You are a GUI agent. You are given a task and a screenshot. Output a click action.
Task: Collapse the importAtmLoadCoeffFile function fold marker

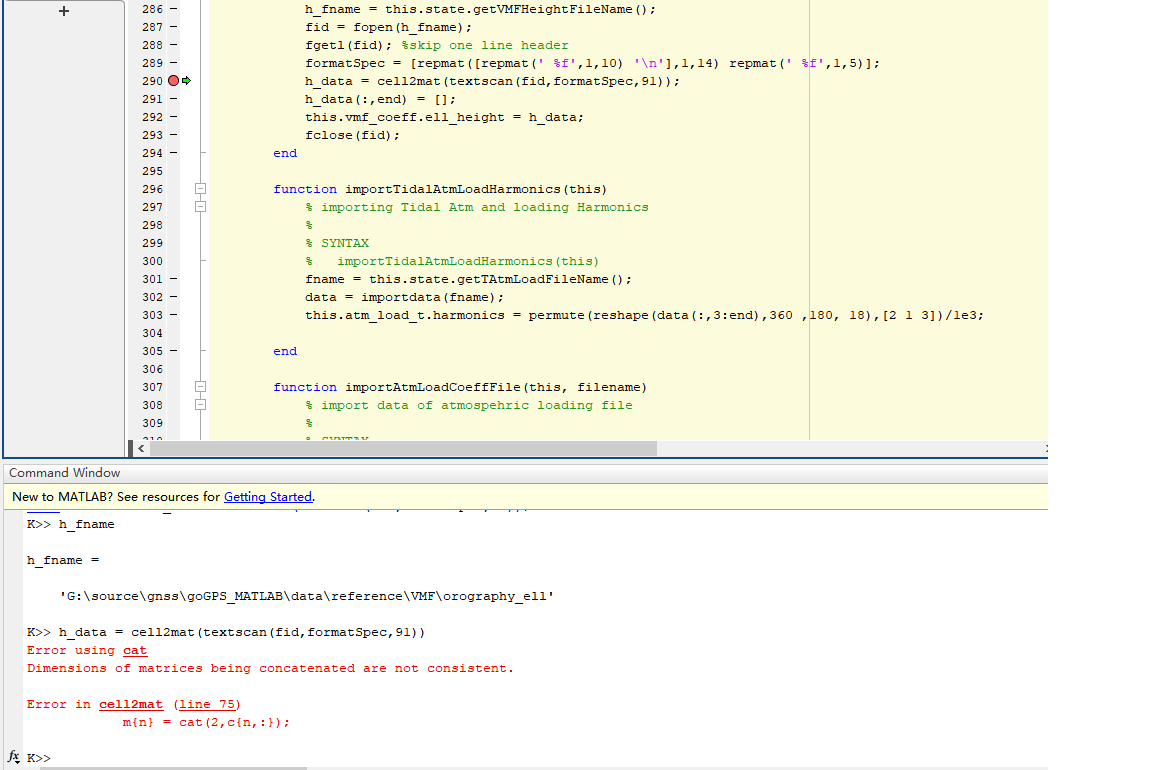point(201,387)
